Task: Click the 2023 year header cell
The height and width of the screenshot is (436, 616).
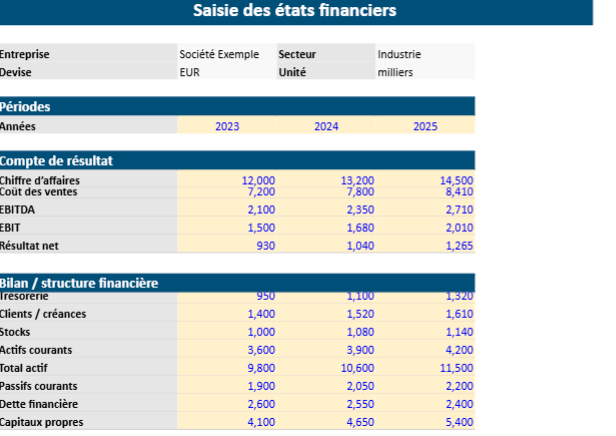Action: coord(227,127)
